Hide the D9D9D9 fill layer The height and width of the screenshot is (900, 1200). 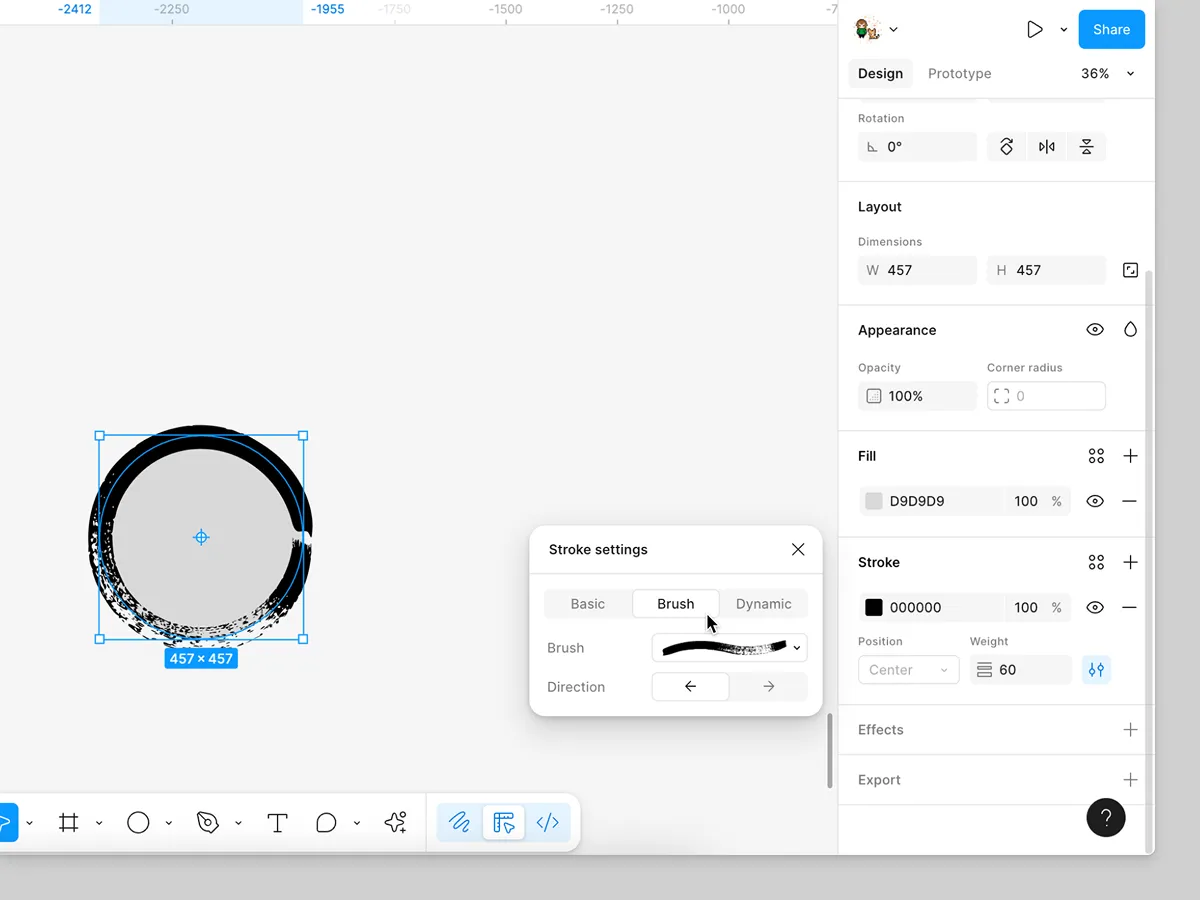(1095, 501)
